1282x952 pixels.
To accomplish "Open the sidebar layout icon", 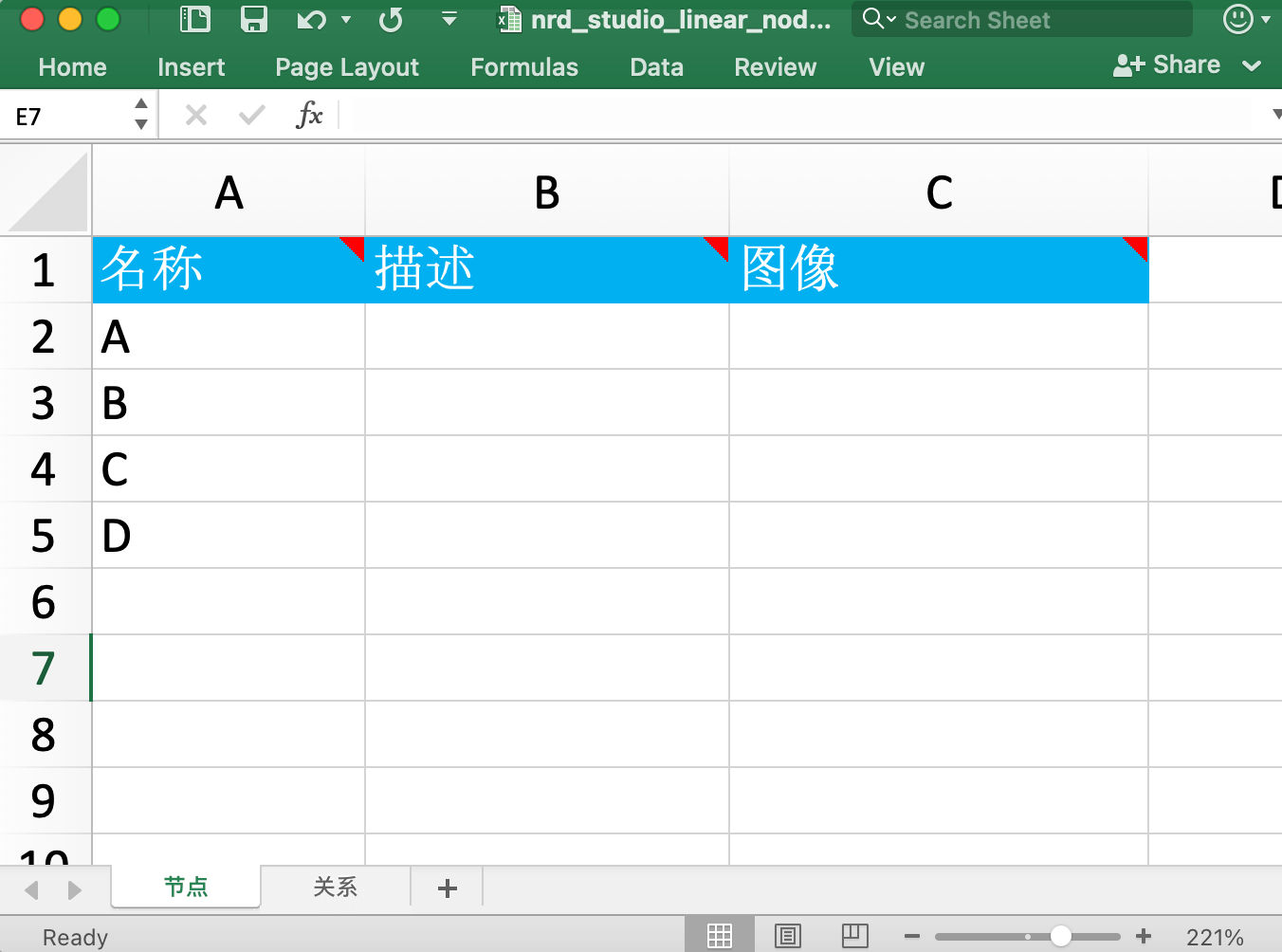I will tap(195, 19).
